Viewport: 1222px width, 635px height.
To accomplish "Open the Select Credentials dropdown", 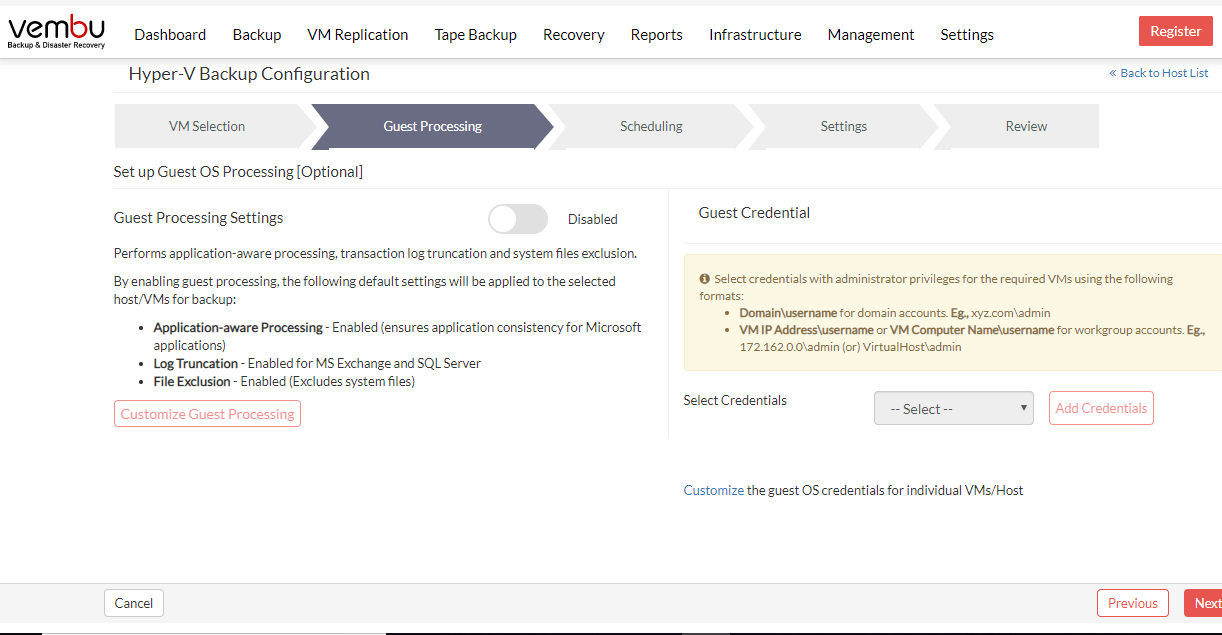I will pos(954,408).
